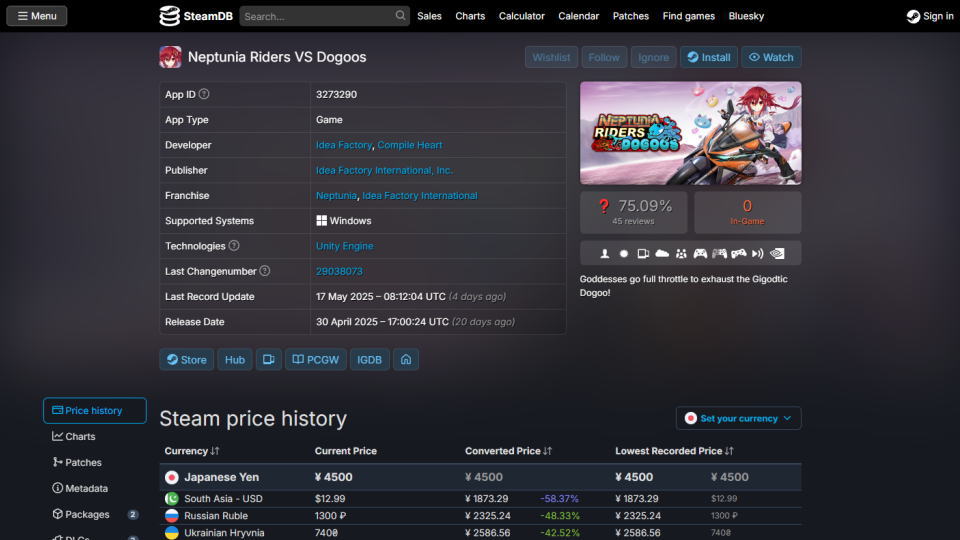The height and width of the screenshot is (540, 960).
Task: Click the achievements circle icon
Action: coord(624,253)
